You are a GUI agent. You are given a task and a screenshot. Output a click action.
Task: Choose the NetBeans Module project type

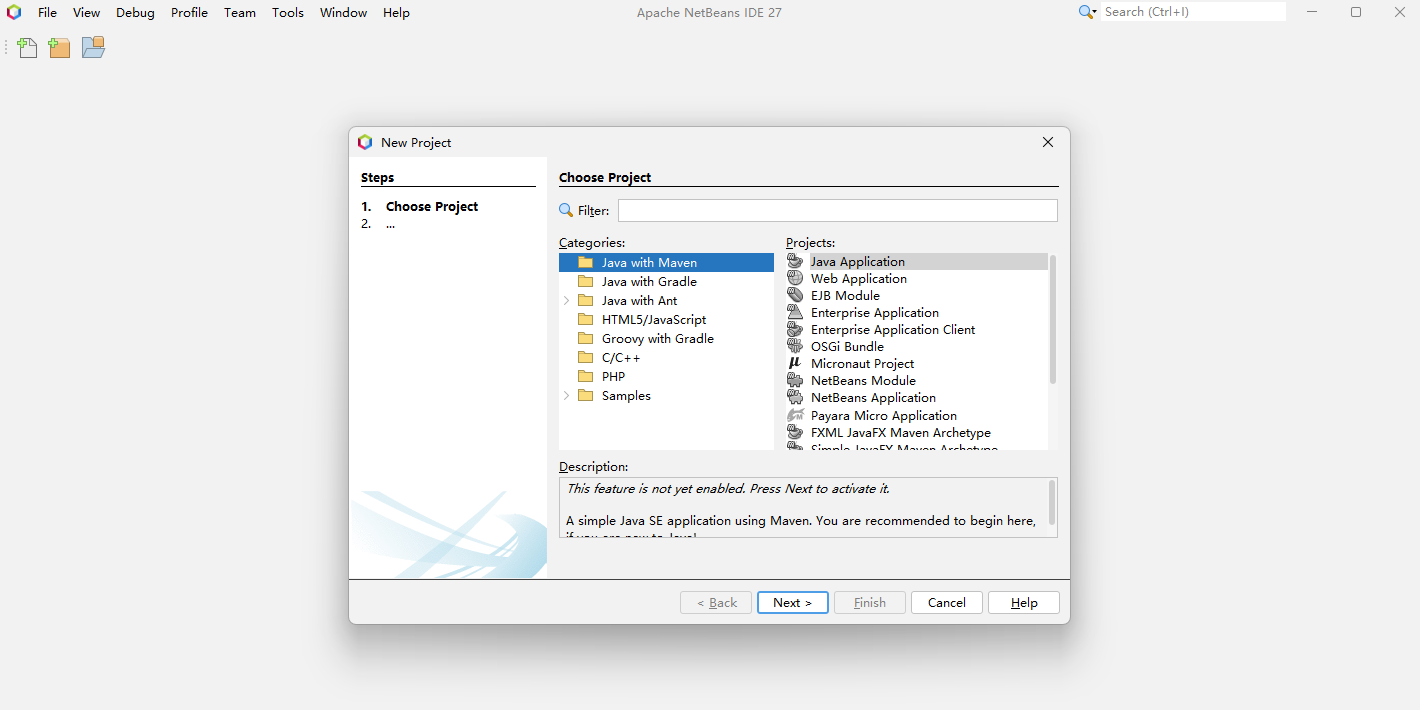pyautogui.click(x=863, y=380)
